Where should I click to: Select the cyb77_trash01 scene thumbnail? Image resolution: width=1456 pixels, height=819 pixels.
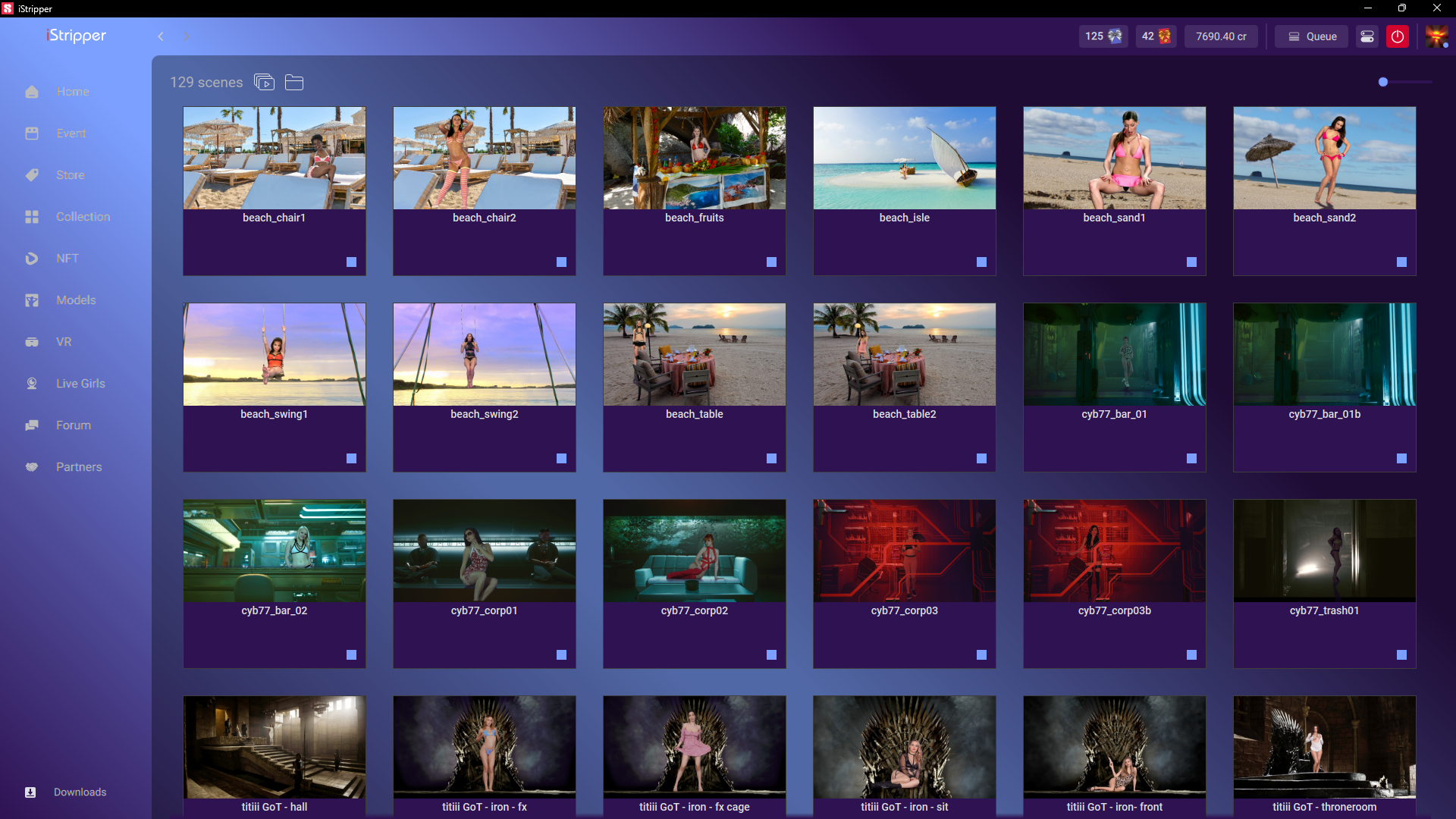[1324, 551]
